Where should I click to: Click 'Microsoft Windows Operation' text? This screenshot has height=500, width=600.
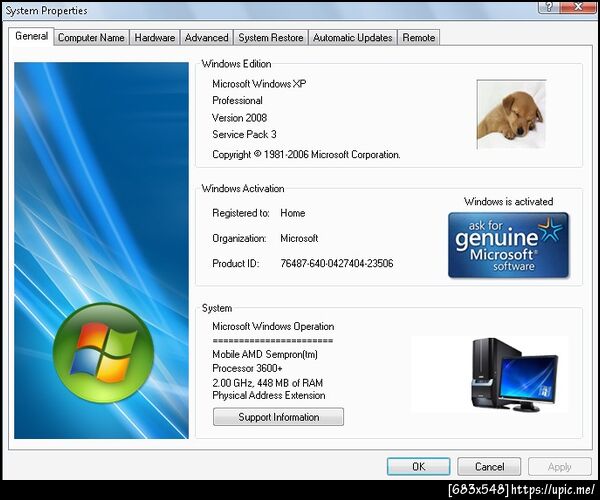pyautogui.click(x=273, y=326)
